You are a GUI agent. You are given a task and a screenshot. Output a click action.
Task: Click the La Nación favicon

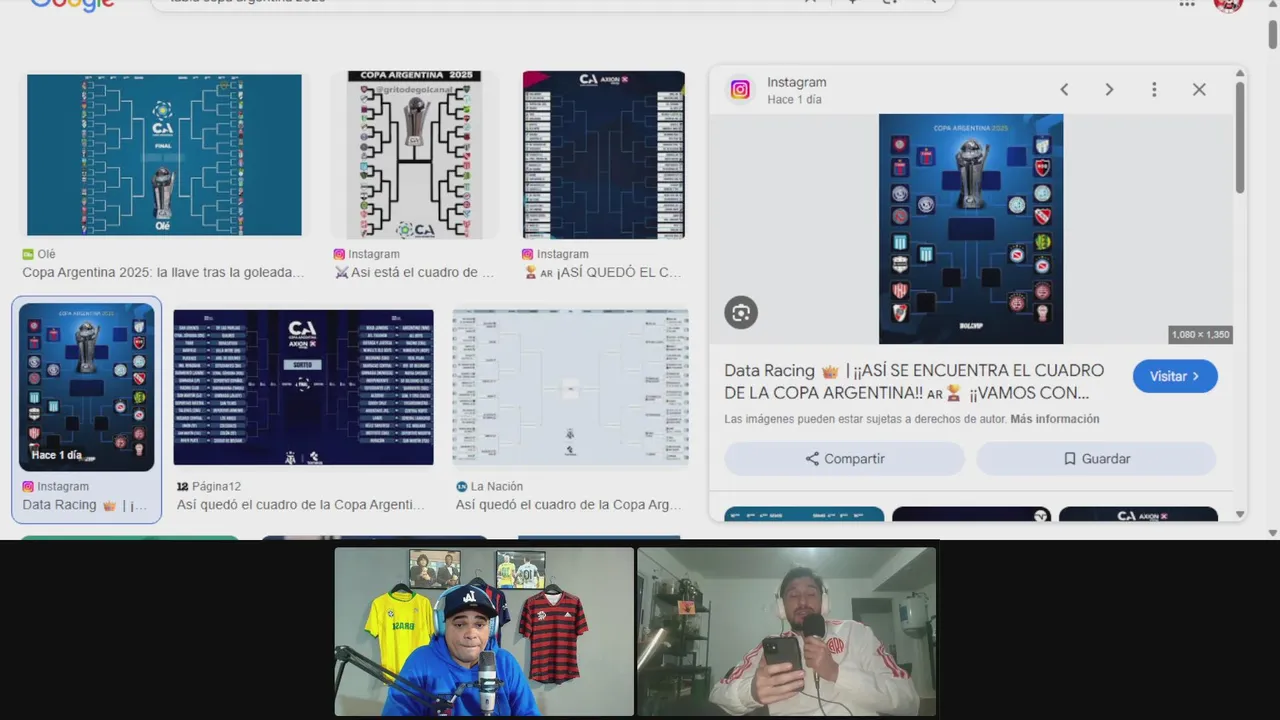pyautogui.click(x=461, y=486)
